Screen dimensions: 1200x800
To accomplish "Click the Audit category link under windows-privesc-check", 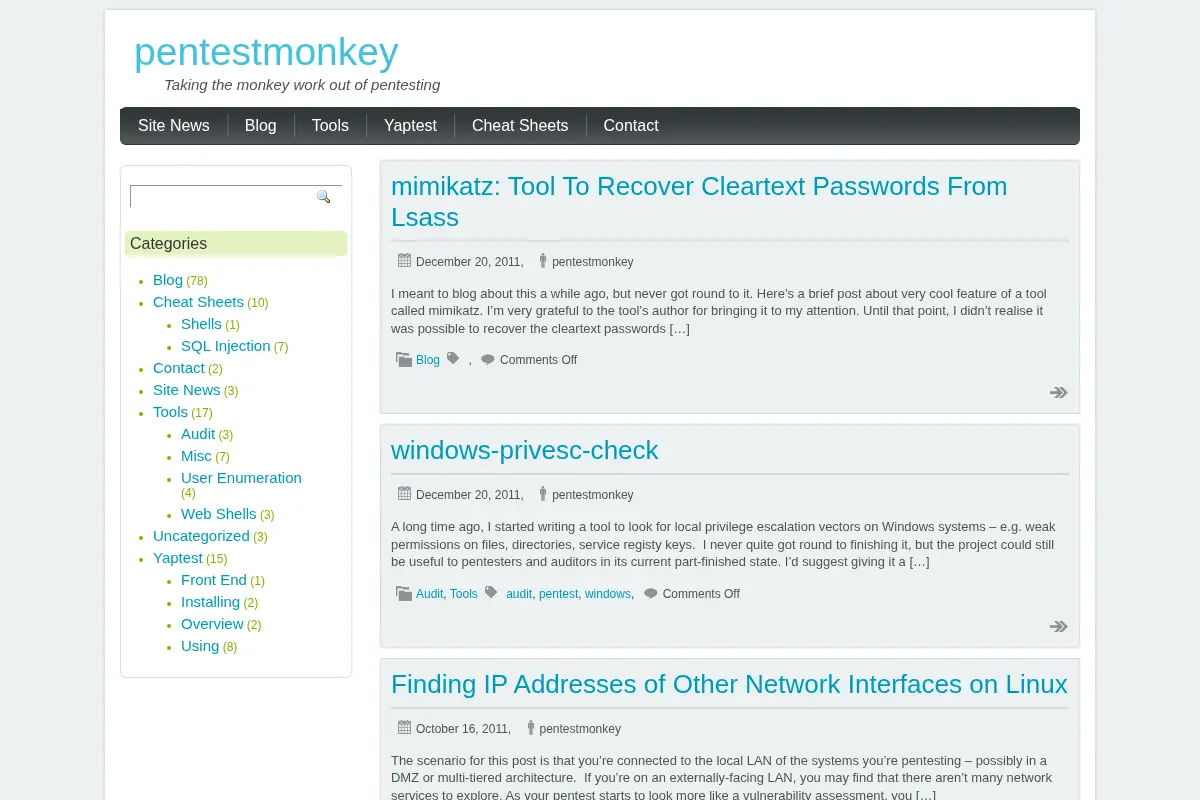I will [x=429, y=594].
